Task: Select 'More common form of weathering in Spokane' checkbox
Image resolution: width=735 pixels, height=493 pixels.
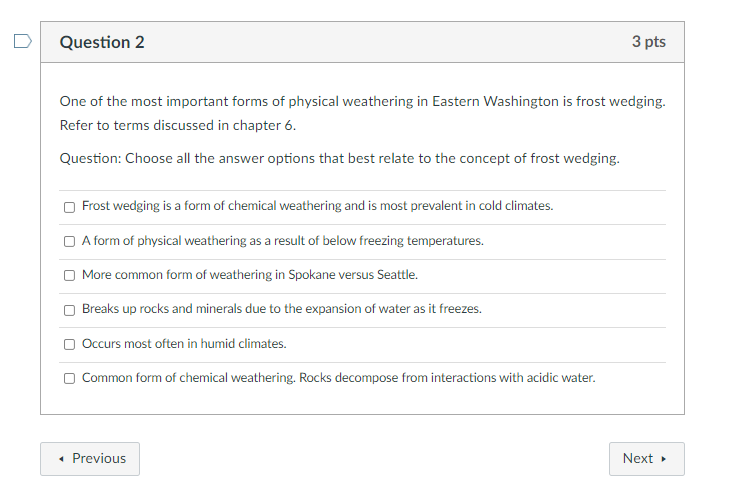Action: click(x=69, y=276)
